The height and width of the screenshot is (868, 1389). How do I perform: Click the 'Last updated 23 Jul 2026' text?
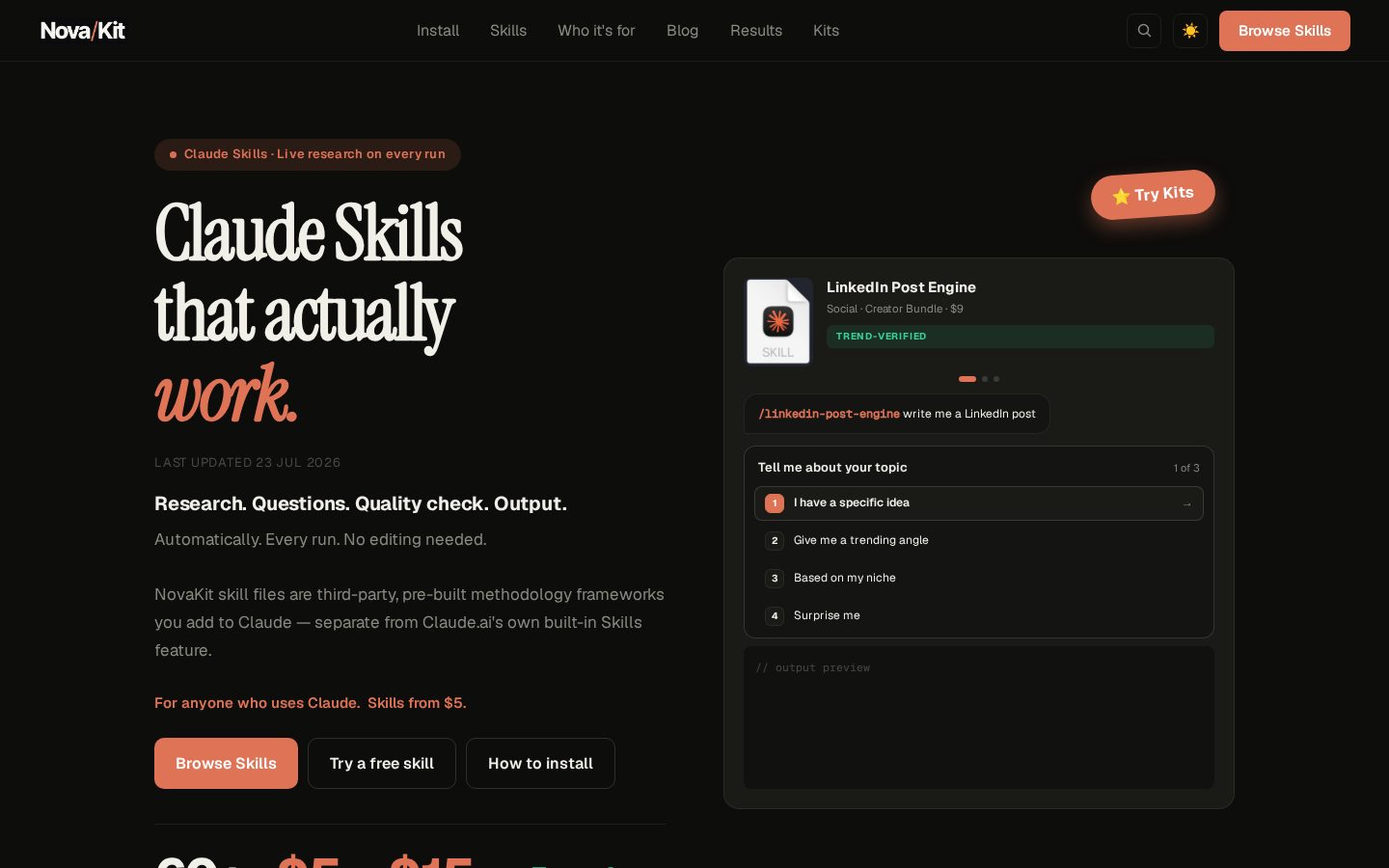click(x=247, y=463)
